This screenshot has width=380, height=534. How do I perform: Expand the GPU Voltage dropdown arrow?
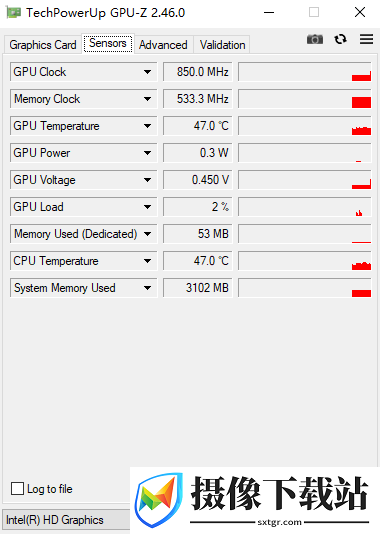click(147, 180)
